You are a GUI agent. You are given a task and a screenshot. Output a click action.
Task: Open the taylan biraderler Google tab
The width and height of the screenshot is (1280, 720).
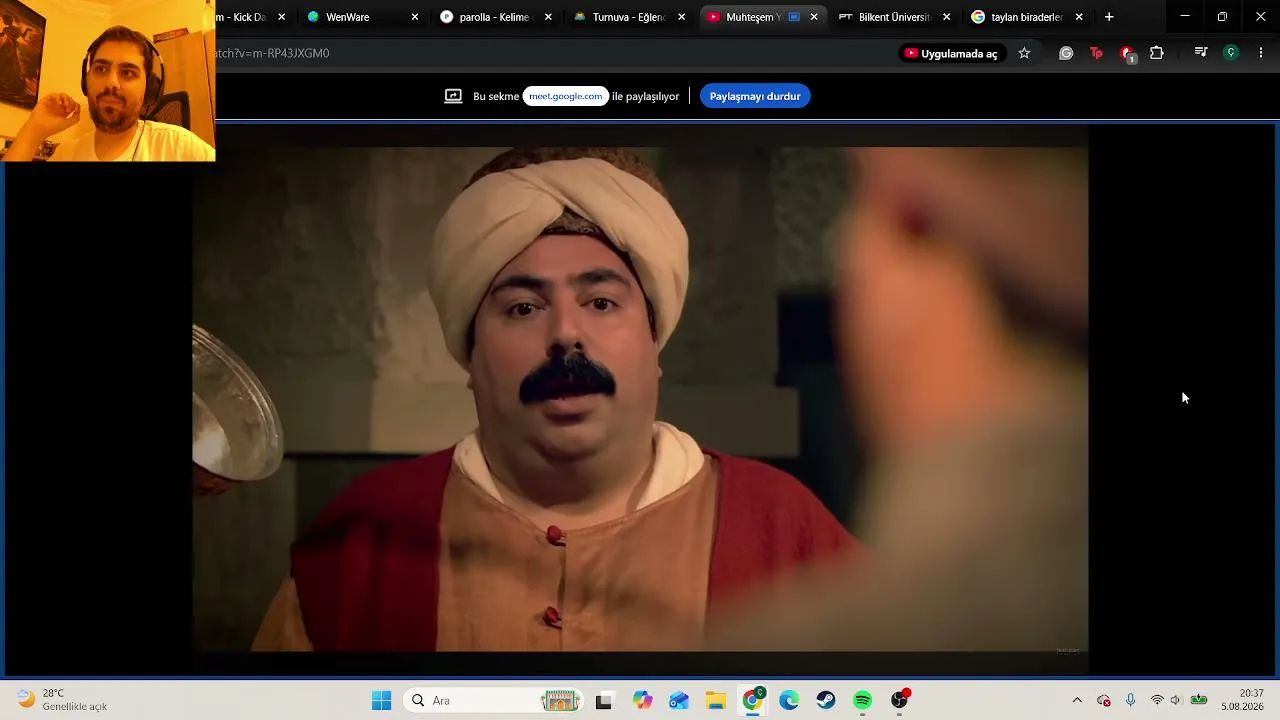point(1026,17)
